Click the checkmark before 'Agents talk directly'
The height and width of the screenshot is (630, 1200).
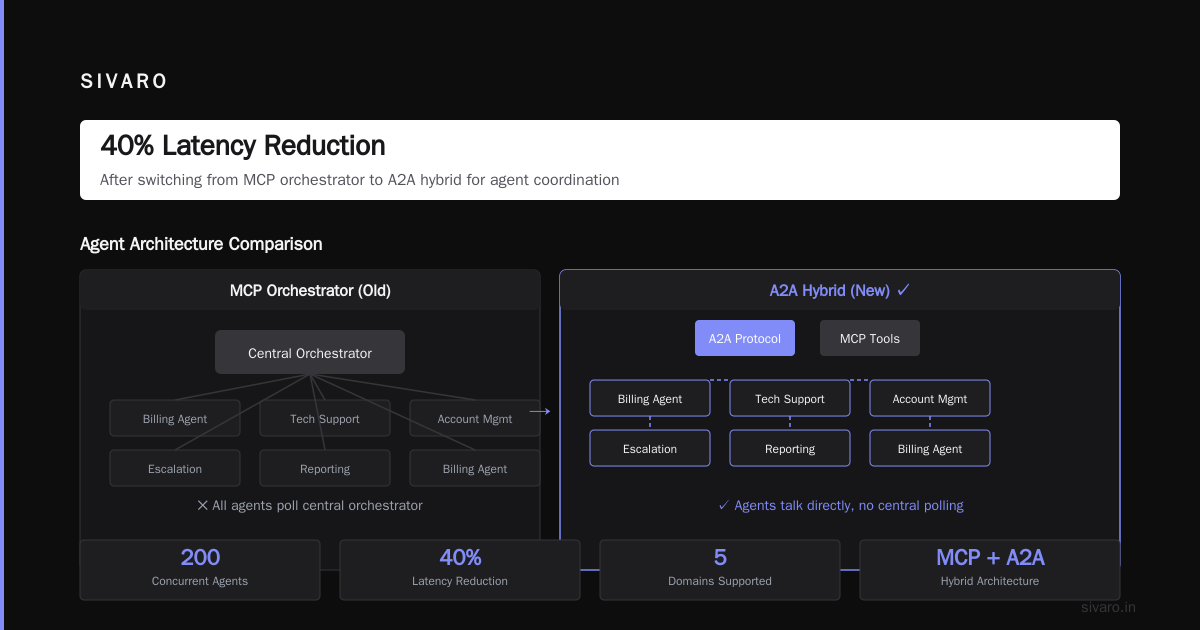pyautogui.click(x=724, y=506)
